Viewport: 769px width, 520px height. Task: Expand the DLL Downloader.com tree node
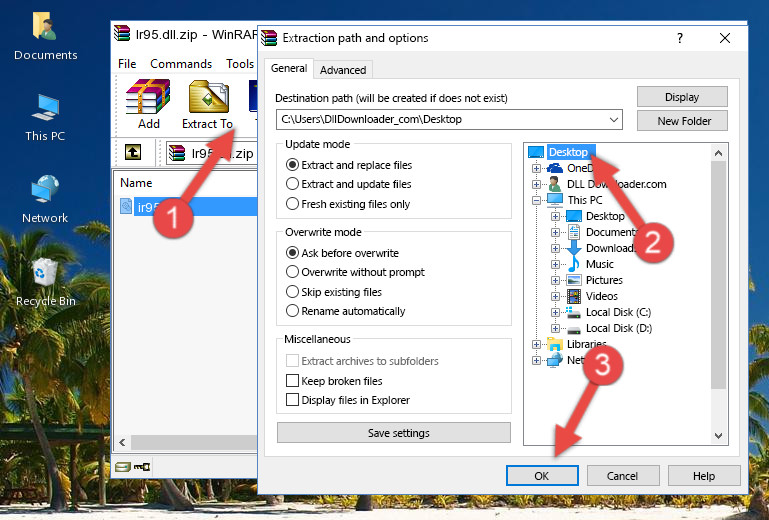(x=536, y=184)
